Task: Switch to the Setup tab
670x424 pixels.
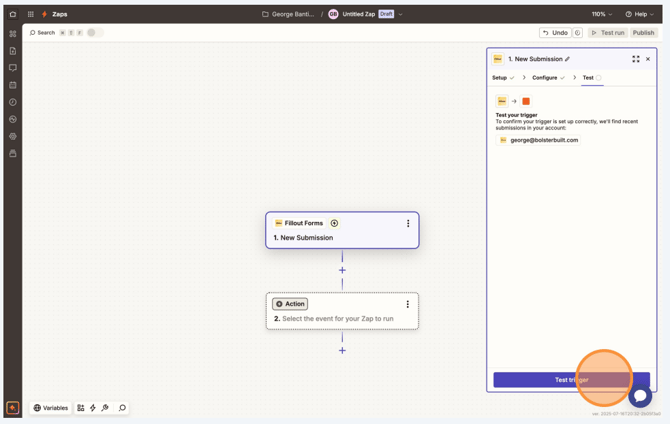Action: point(500,77)
